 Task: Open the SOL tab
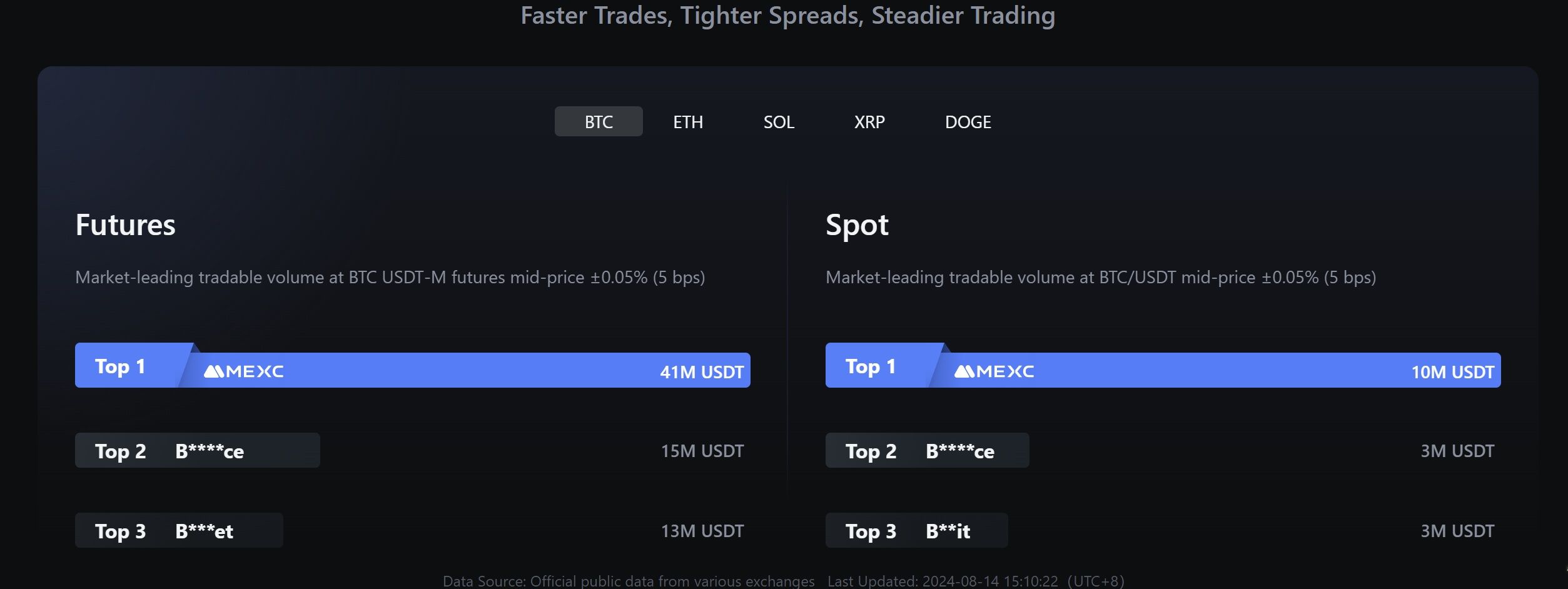[x=778, y=122]
